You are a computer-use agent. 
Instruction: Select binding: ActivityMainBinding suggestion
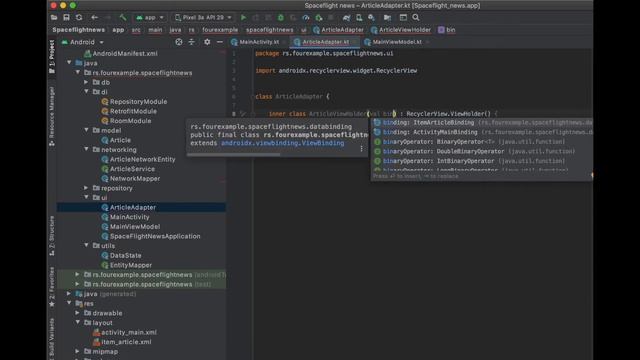pos(482,132)
